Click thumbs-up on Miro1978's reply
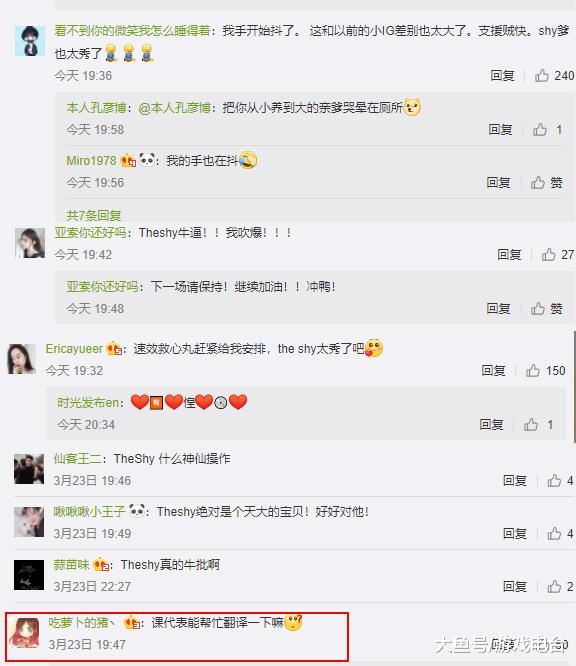The height and width of the screenshot is (666, 576). pos(538,183)
